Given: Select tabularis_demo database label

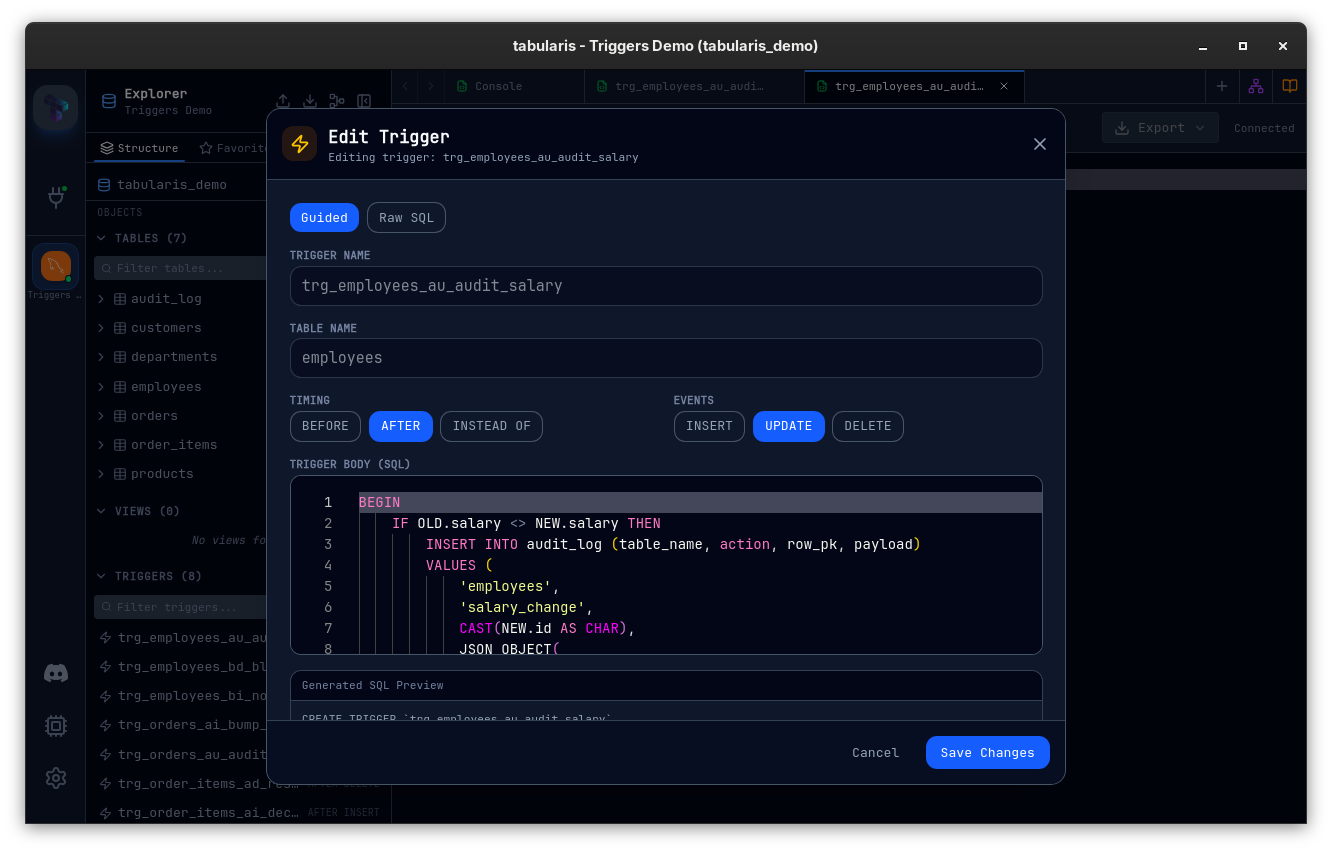Looking at the screenshot, I should (x=172, y=185).
